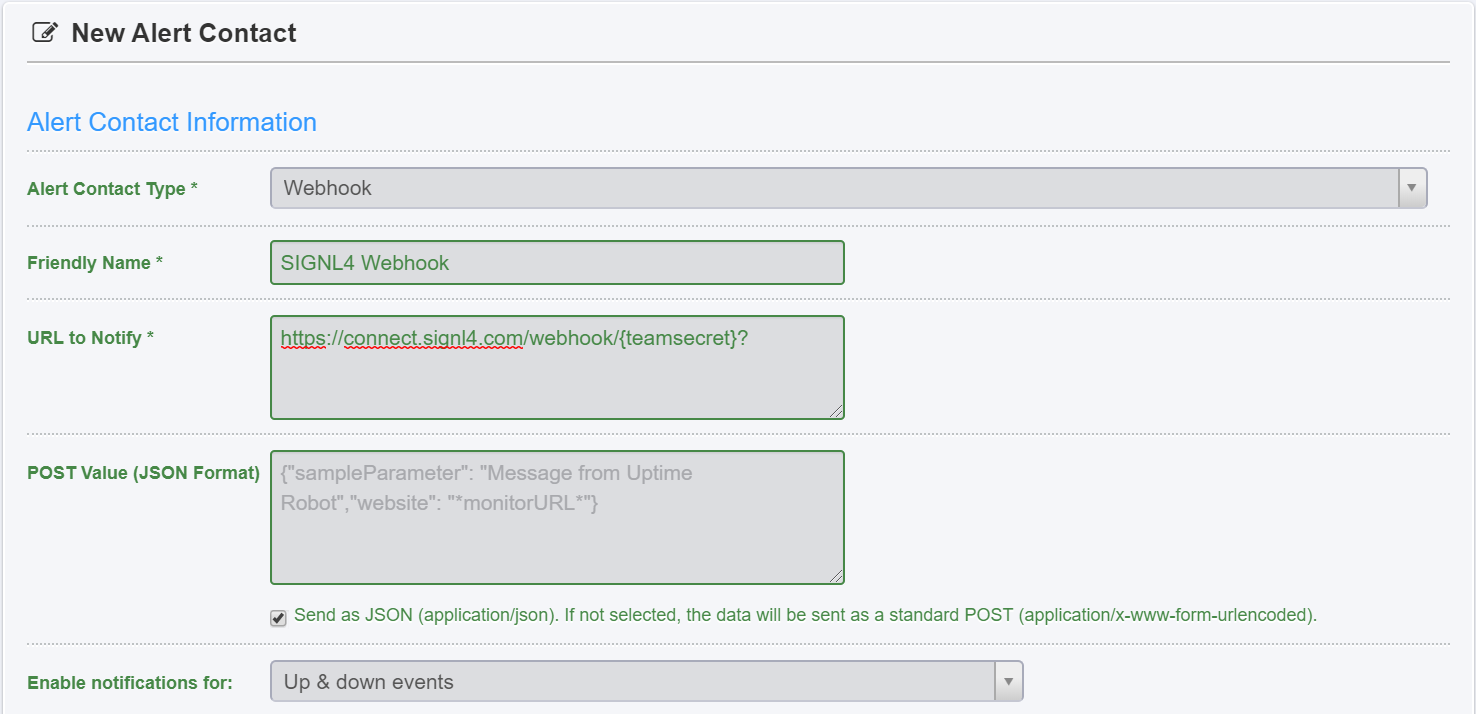
Task: Open the Alert Contact Type dropdown
Action: coord(848,188)
